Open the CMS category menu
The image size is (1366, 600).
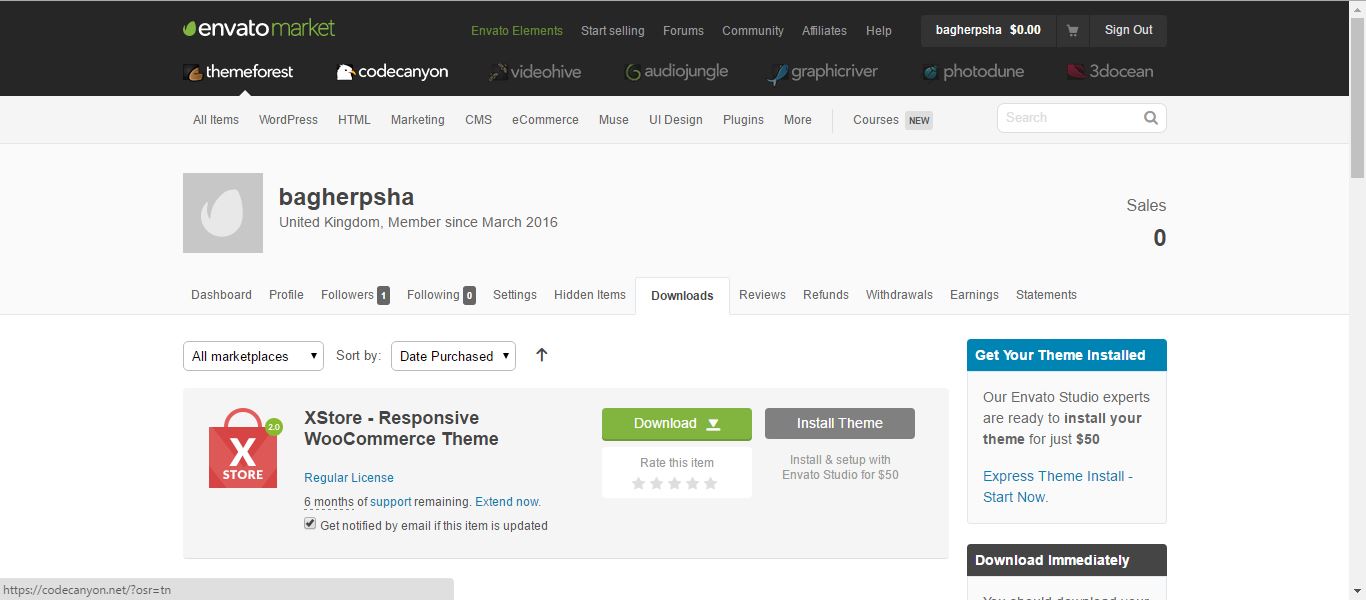478,120
